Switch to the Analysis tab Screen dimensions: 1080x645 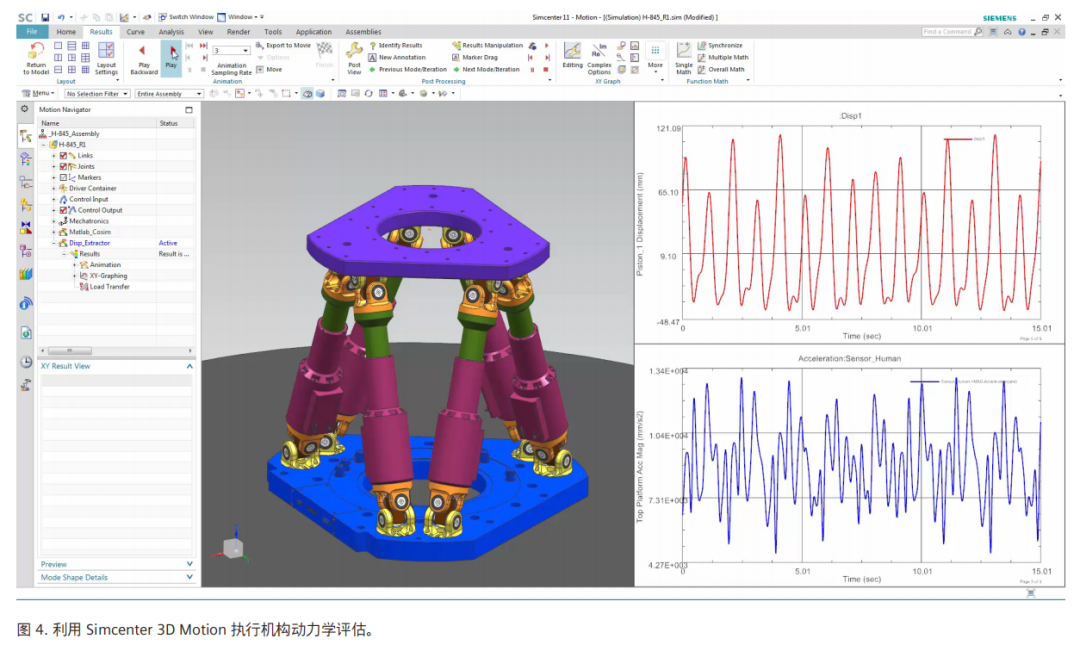tap(171, 32)
